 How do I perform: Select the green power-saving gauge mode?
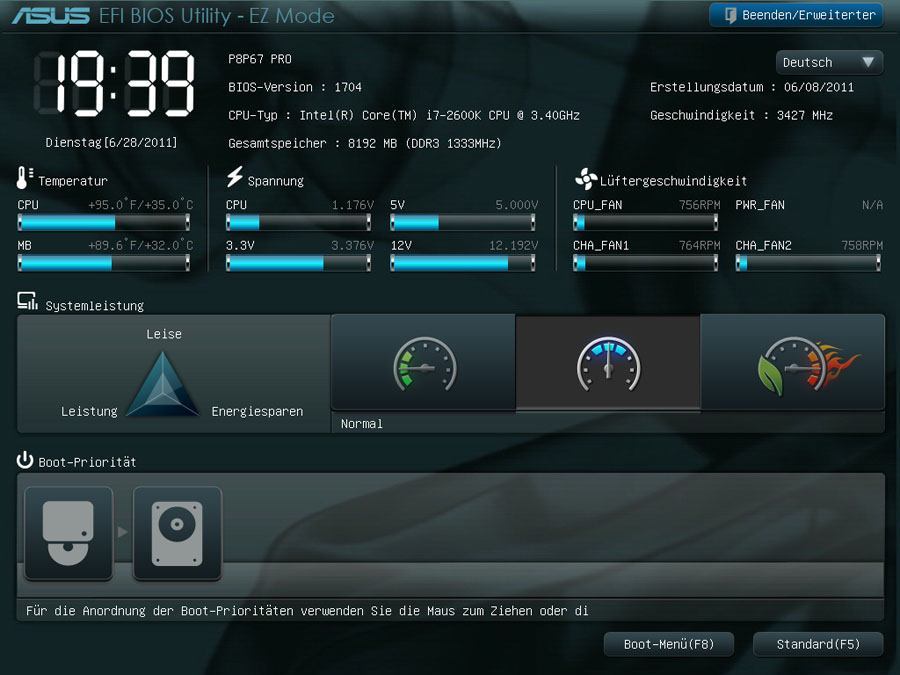pos(424,363)
